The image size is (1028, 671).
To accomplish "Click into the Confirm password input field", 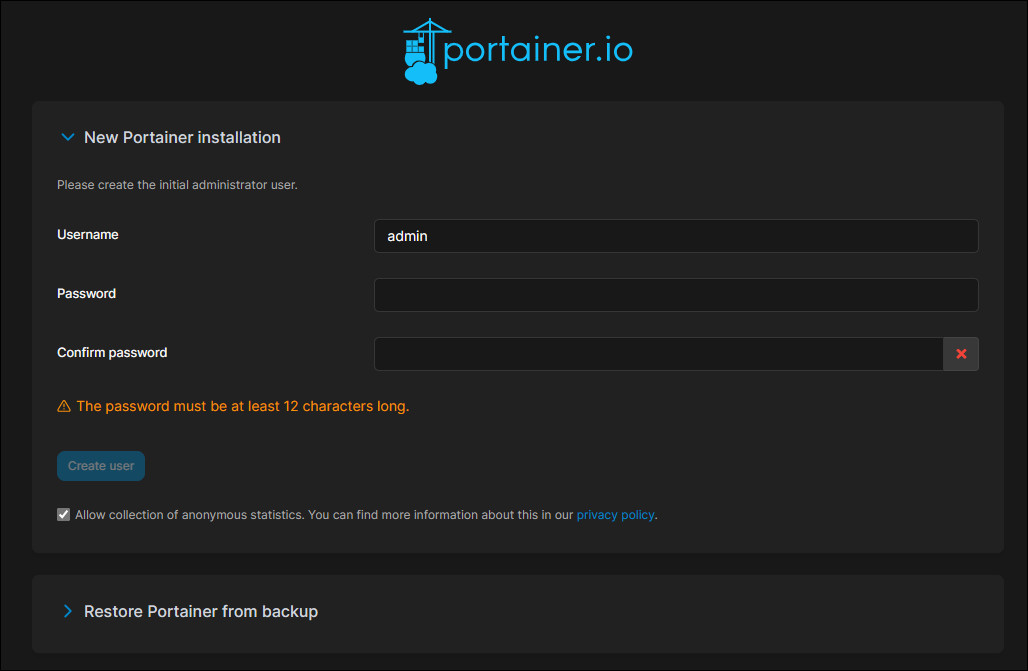I will [x=658, y=354].
